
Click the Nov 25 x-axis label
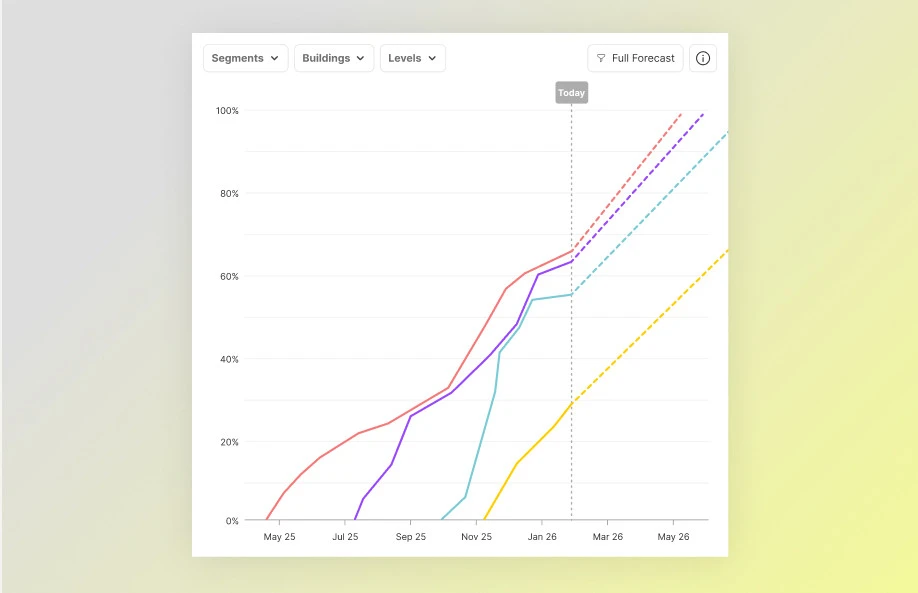(476, 537)
